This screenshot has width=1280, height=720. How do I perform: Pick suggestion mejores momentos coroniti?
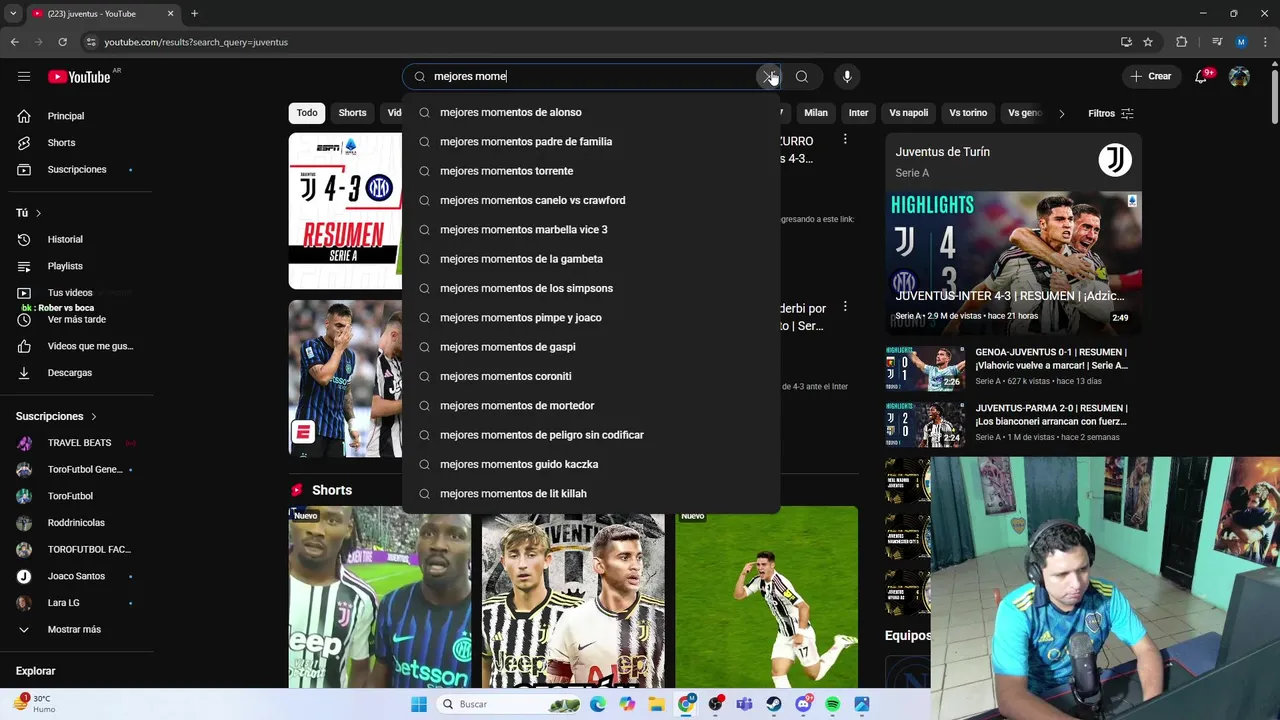point(591,376)
